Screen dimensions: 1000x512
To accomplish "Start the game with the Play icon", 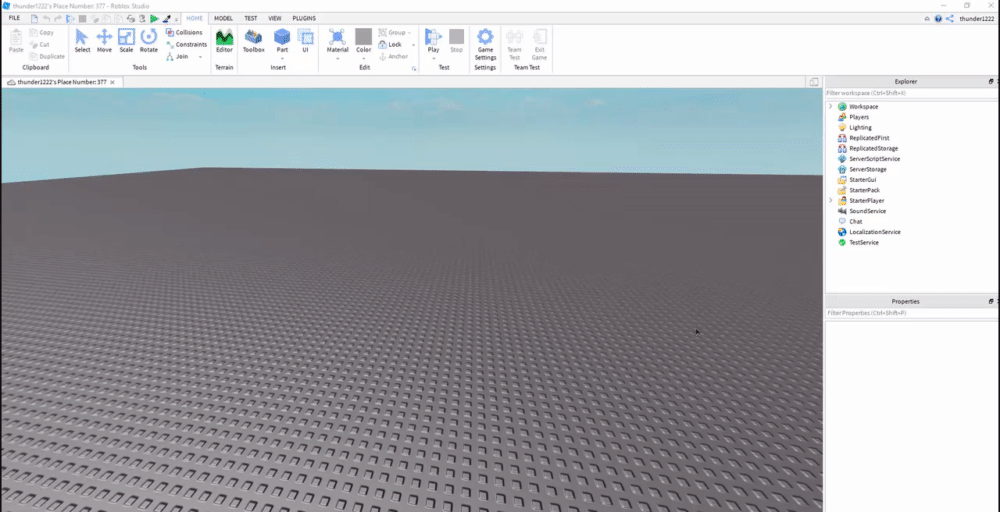I will click(x=434, y=36).
